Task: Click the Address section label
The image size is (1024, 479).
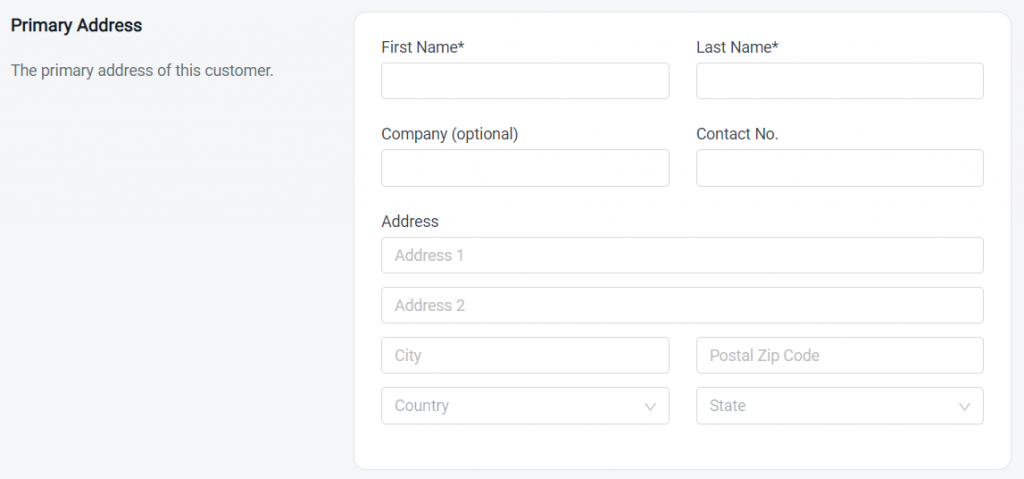Action: (410, 222)
